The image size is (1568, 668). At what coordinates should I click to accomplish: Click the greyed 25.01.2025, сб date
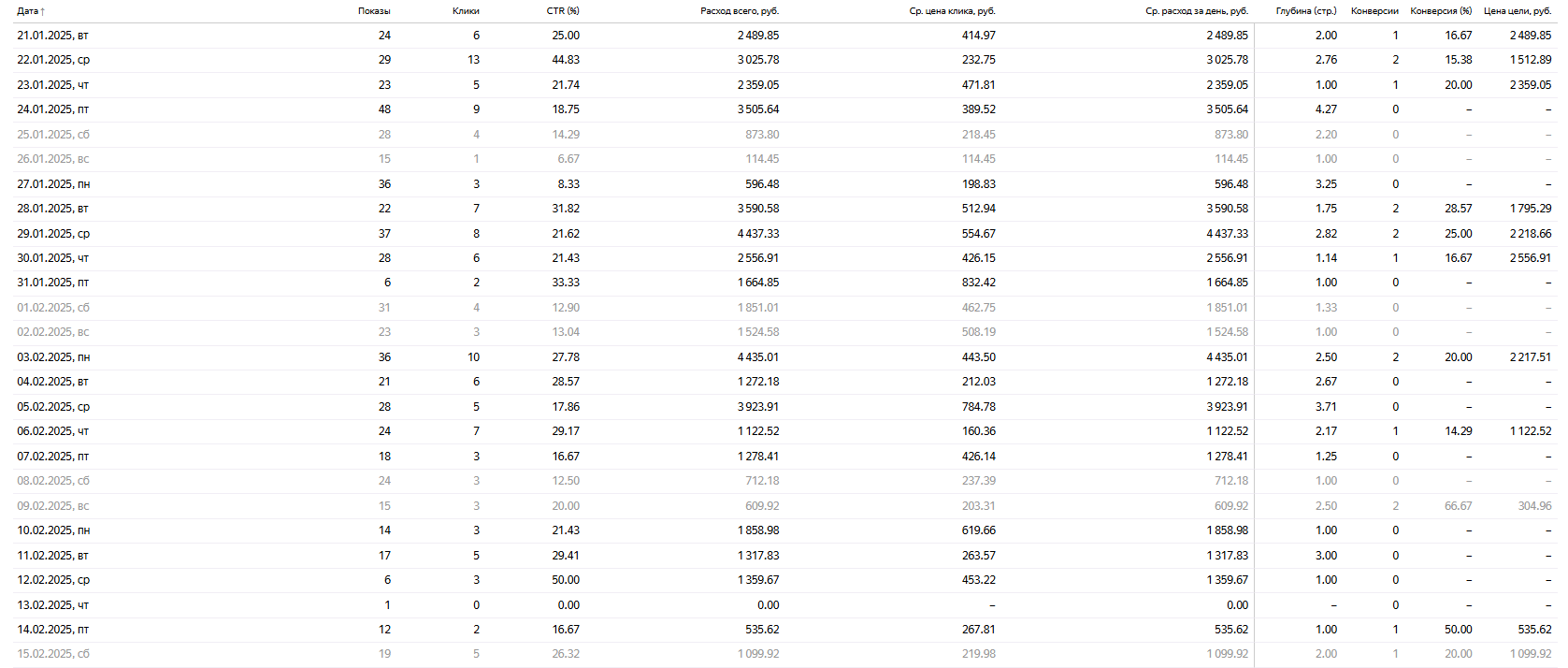53,135
